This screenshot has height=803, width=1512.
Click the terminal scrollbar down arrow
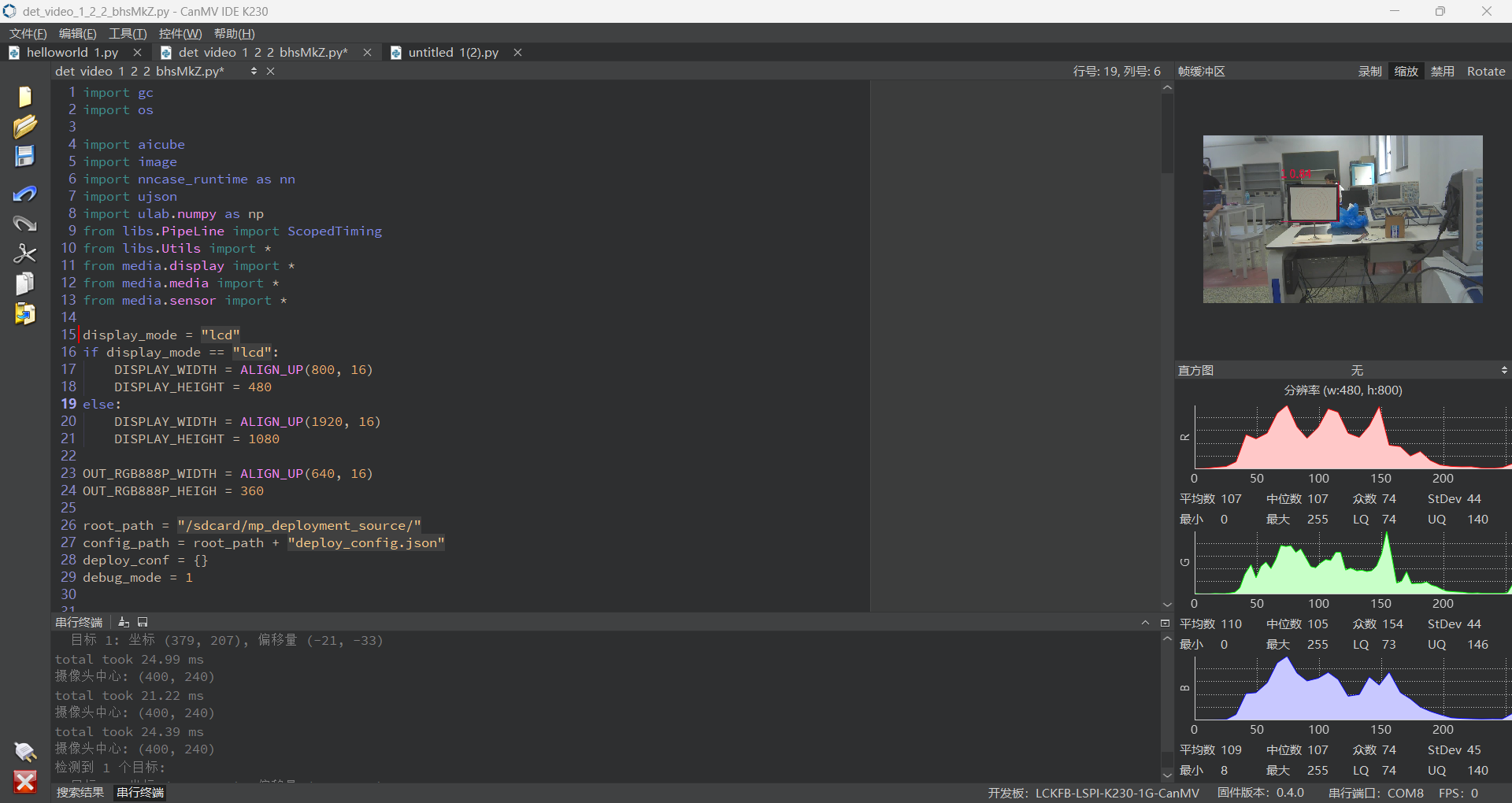tap(1167, 775)
